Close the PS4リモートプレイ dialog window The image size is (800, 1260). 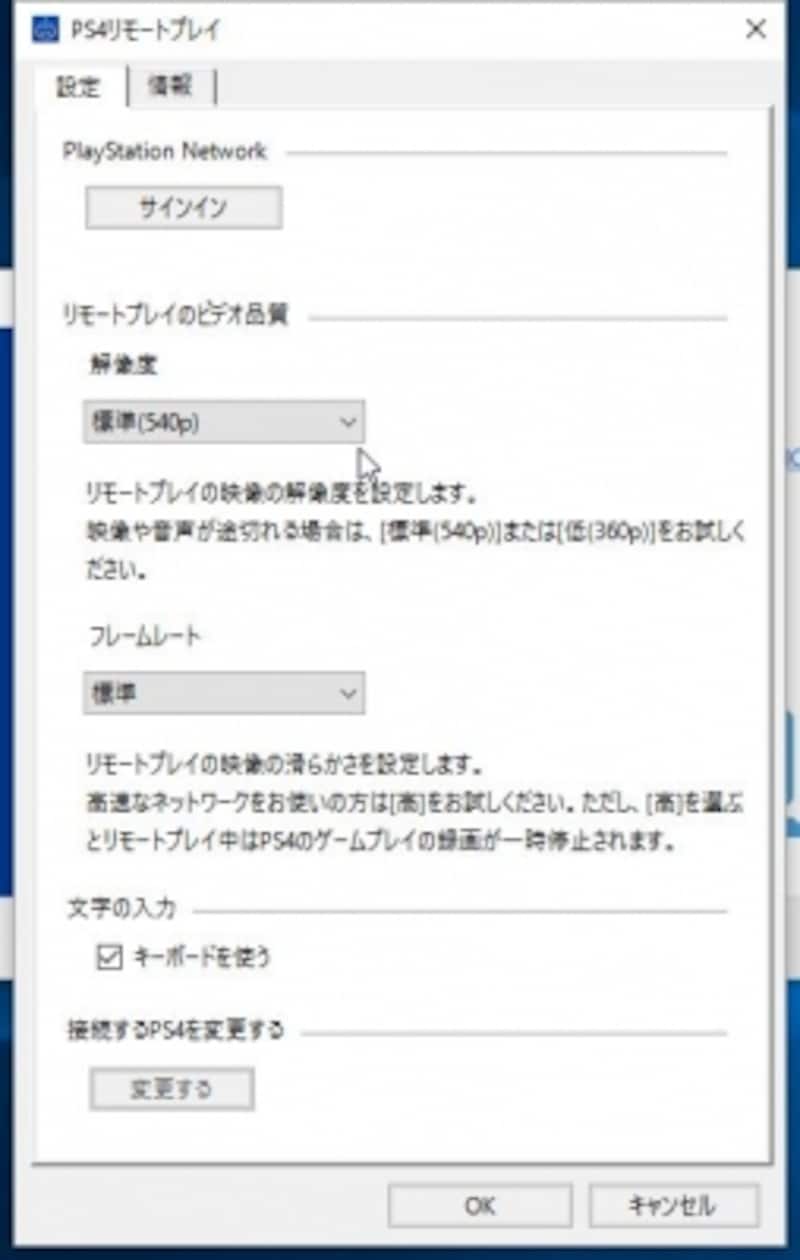(x=755, y=29)
